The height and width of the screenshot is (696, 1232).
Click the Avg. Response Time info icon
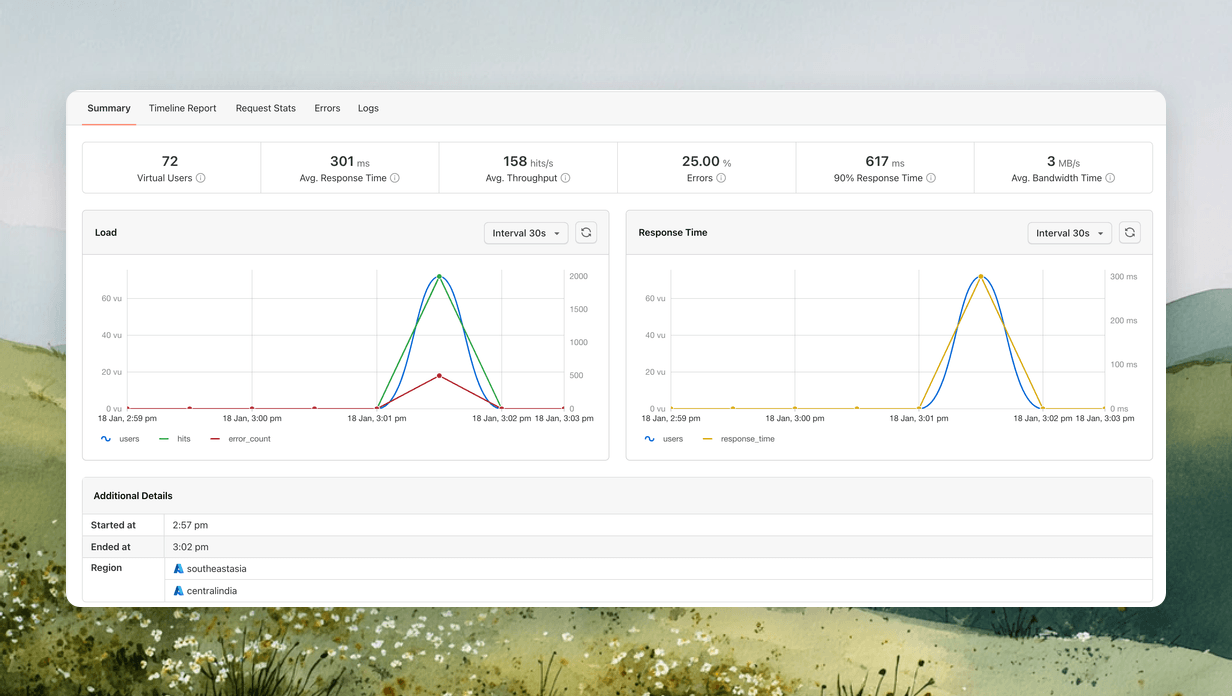[395, 178]
